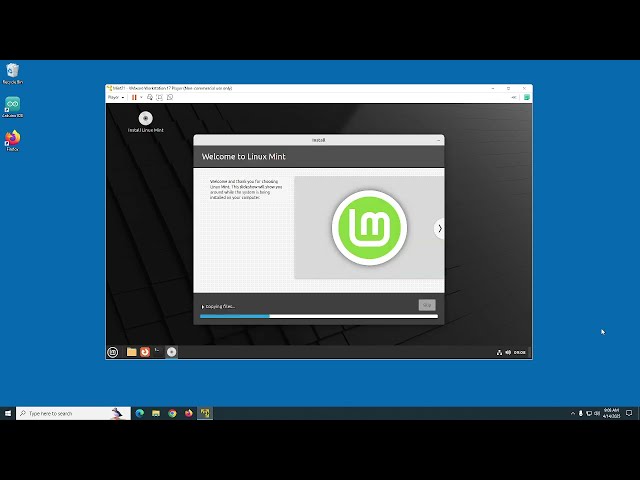Minimize the Install dialog window

click(438, 140)
